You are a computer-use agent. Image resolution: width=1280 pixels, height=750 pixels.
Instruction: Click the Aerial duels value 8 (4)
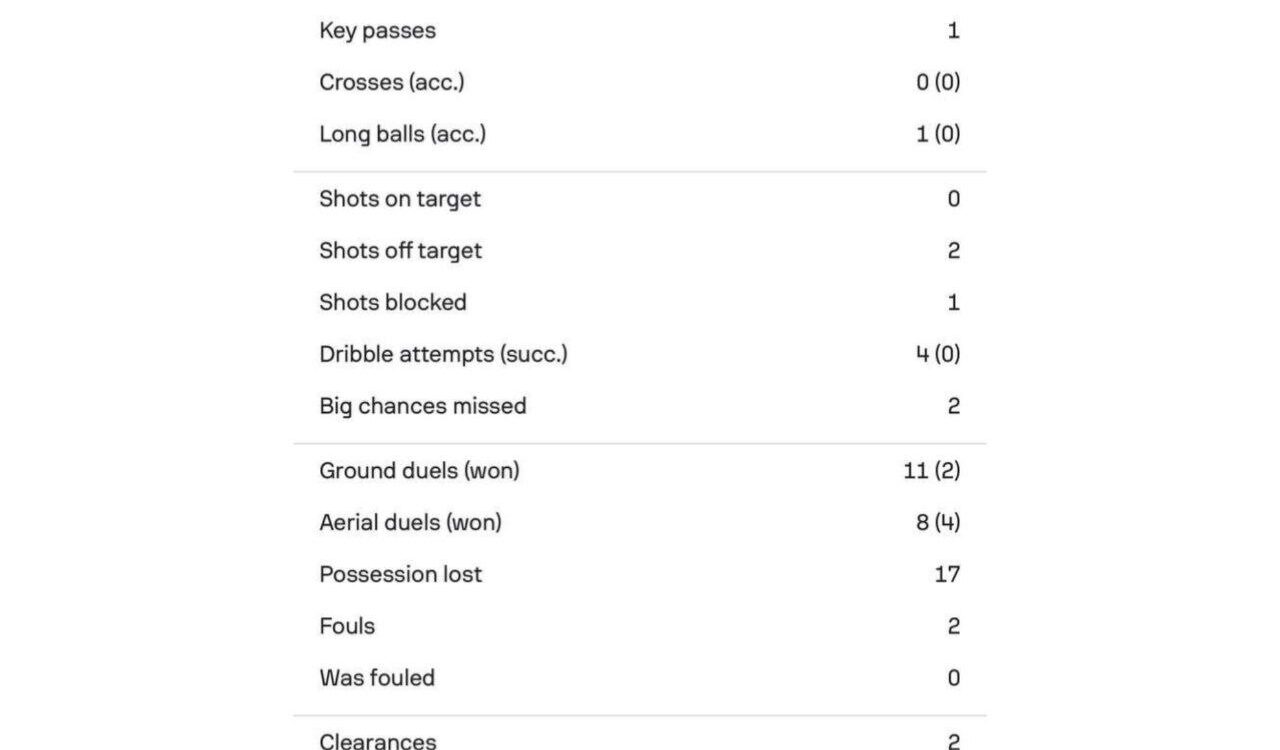938,523
